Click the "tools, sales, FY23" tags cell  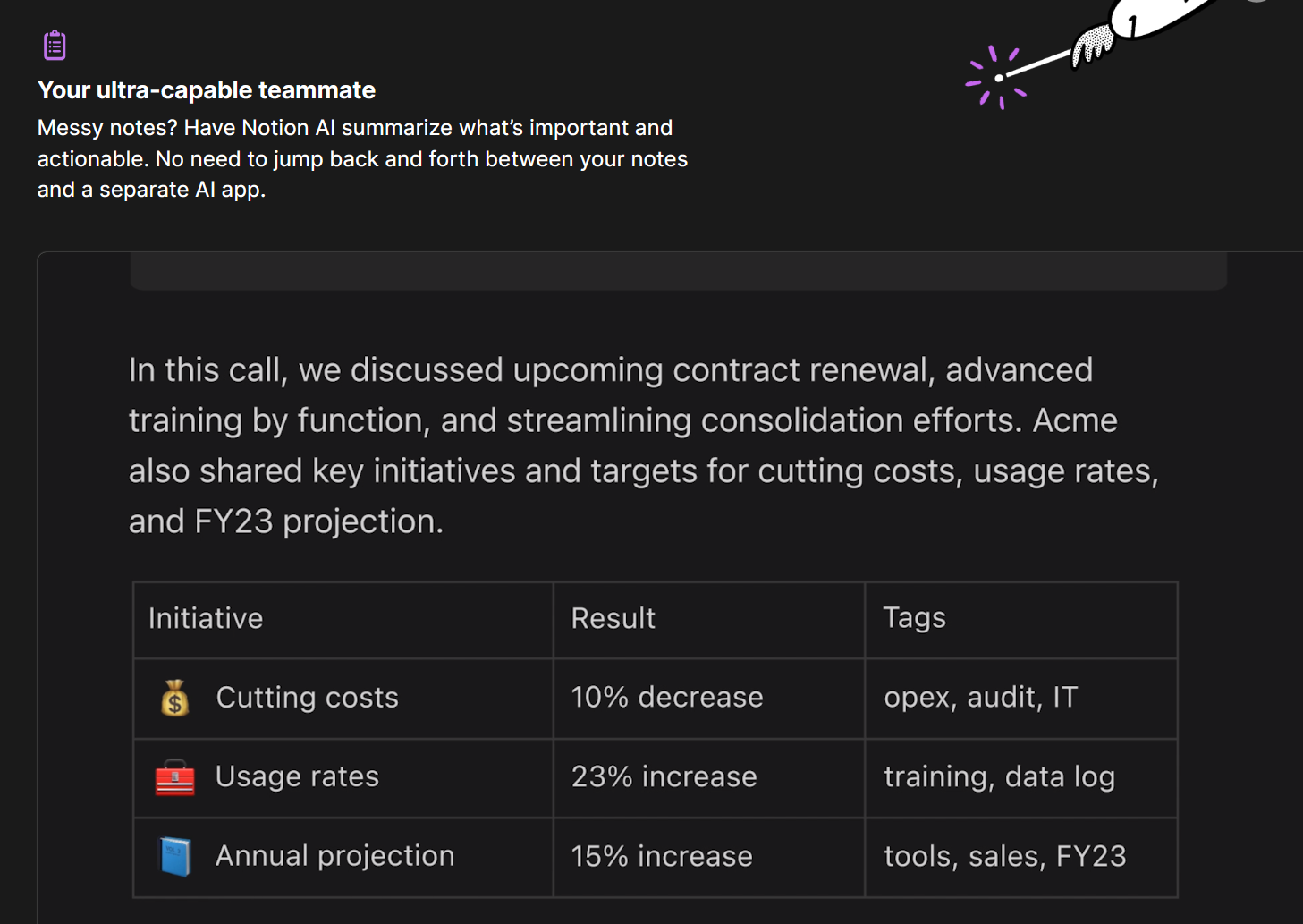pos(1005,856)
